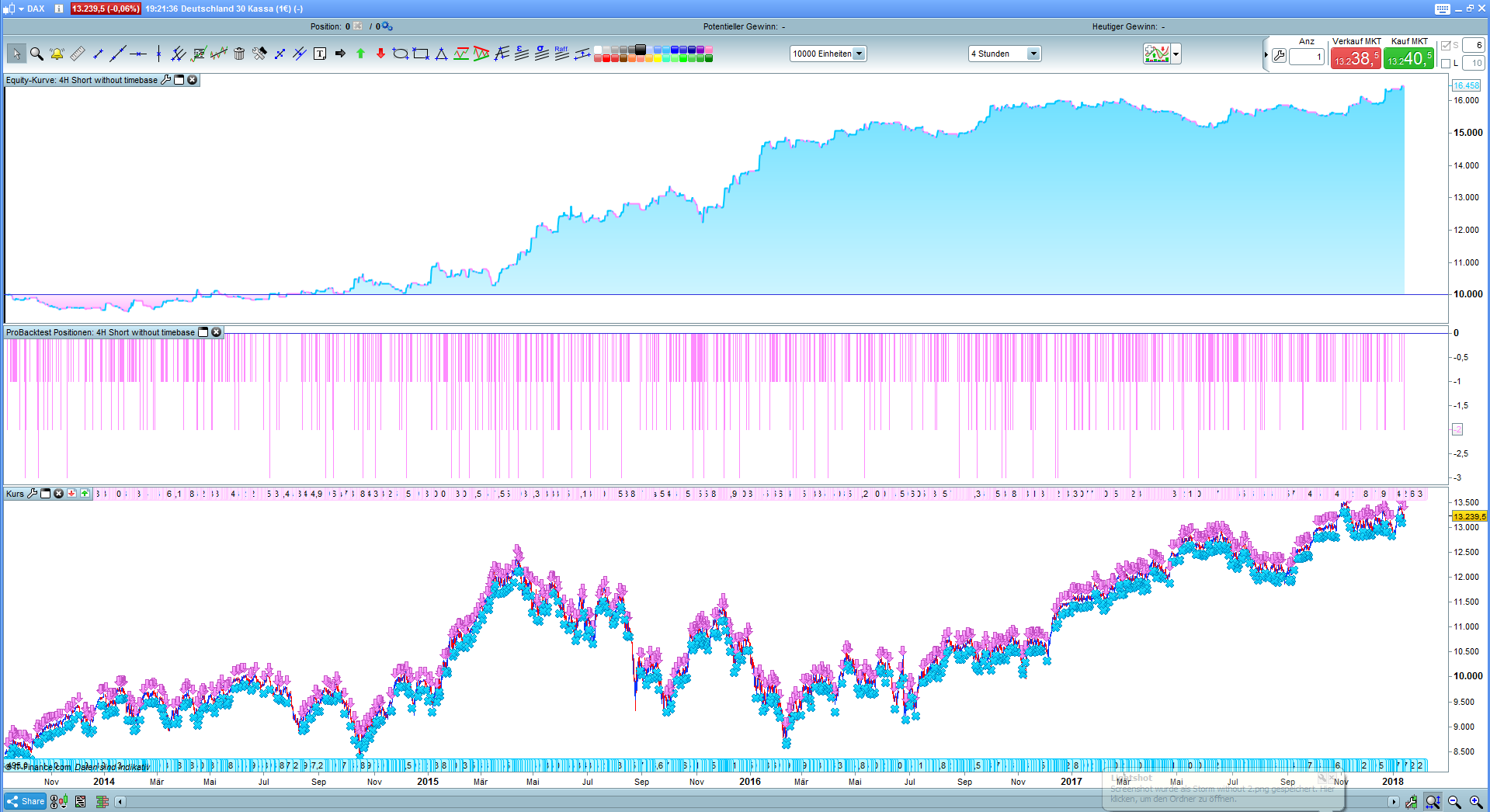Screen dimensions: 1490x812
Task: Collapse the order panel with the side arrow
Action: coord(1266,55)
